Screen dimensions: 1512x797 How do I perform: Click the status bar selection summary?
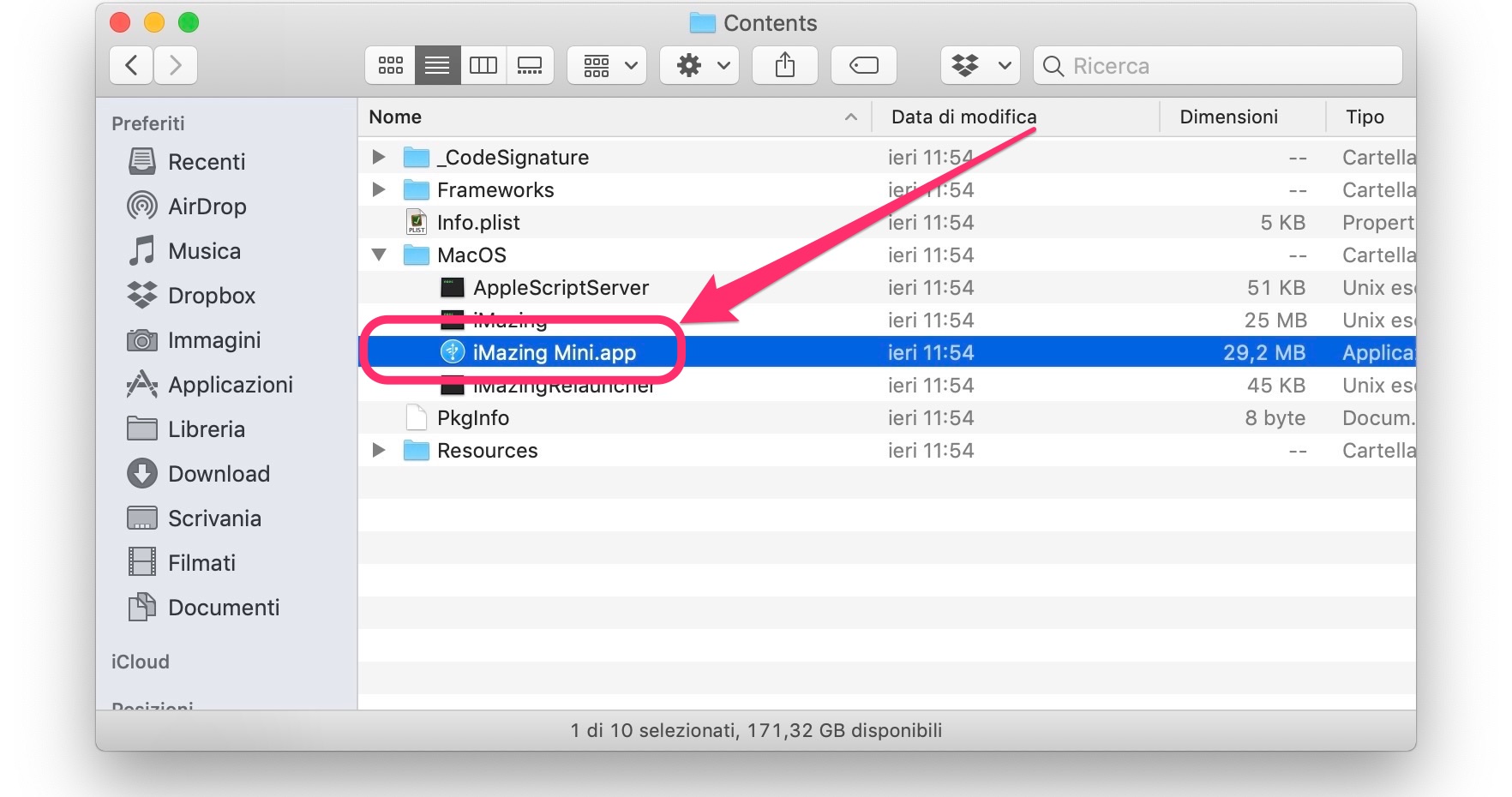tap(756, 730)
